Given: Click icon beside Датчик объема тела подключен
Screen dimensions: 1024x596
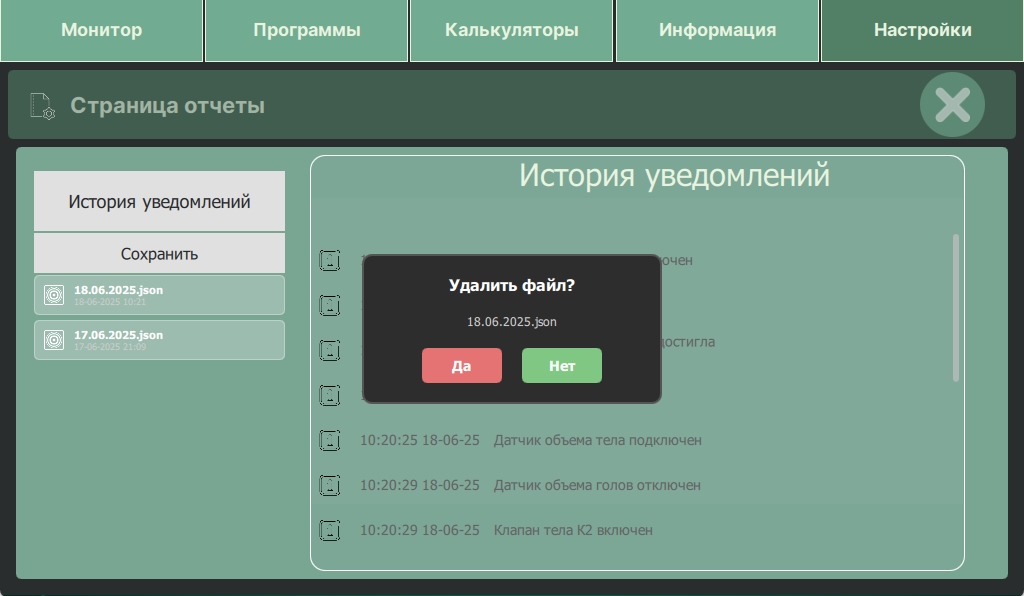Looking at the screenshot, I should click(x=330, y=440).
